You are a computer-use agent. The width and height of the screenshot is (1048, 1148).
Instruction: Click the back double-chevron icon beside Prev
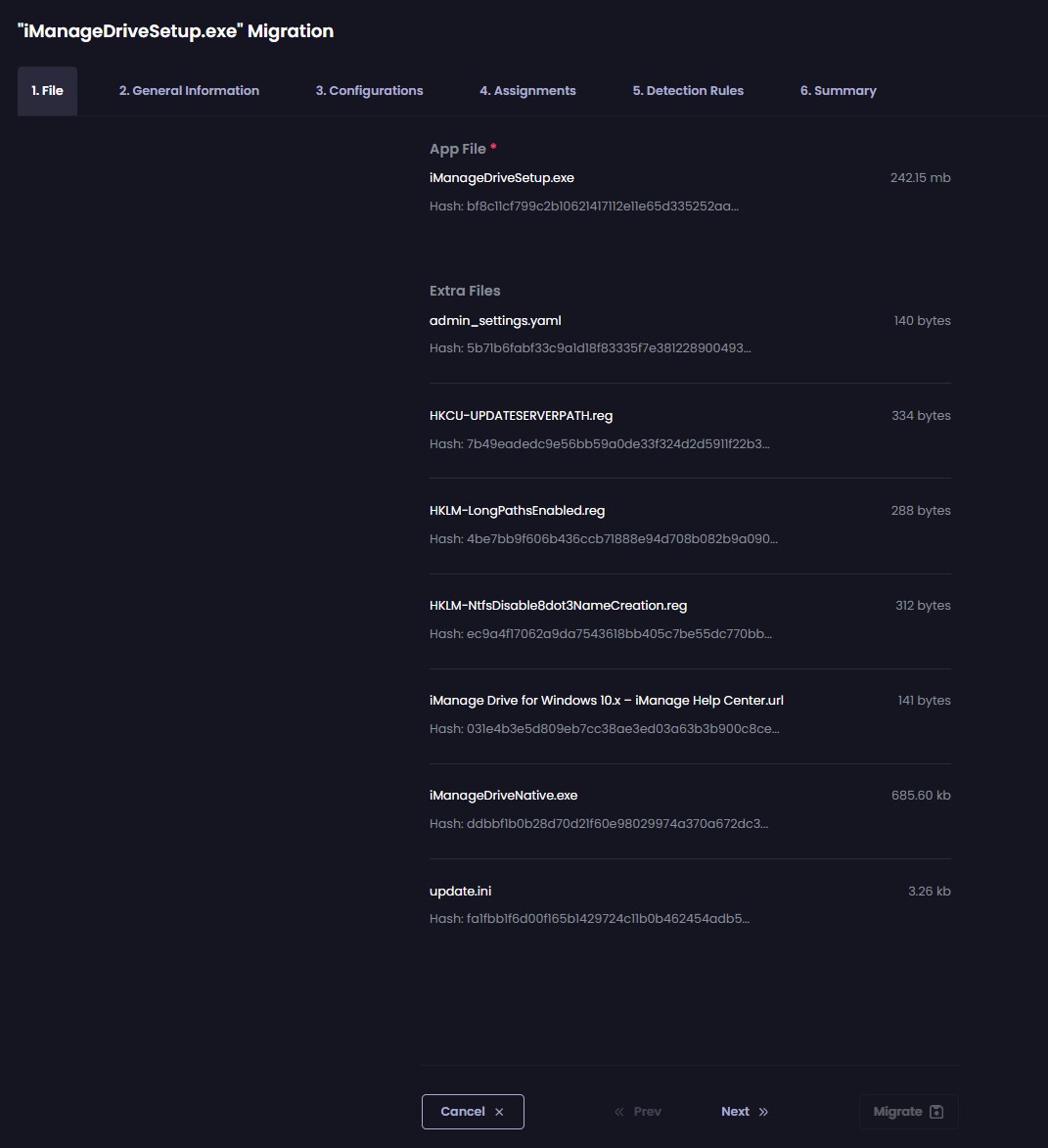click(618, 1112)
